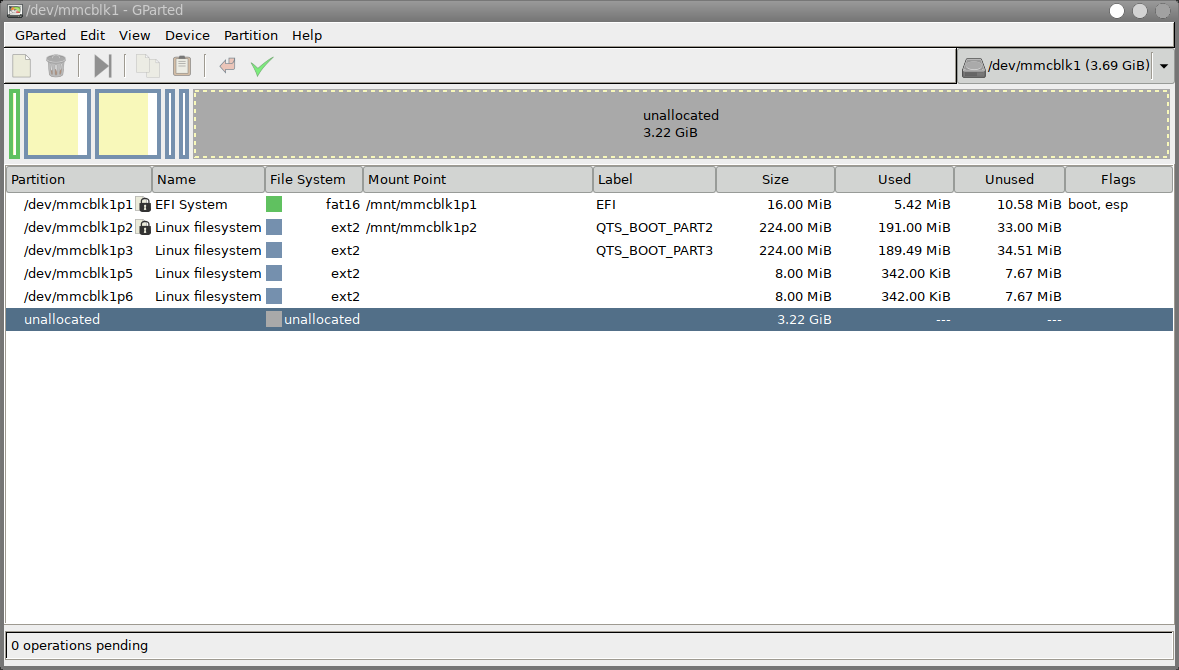
Task: Click the /mnt/mmcblk1p2 mount point cell
Action: click(421, 228)
